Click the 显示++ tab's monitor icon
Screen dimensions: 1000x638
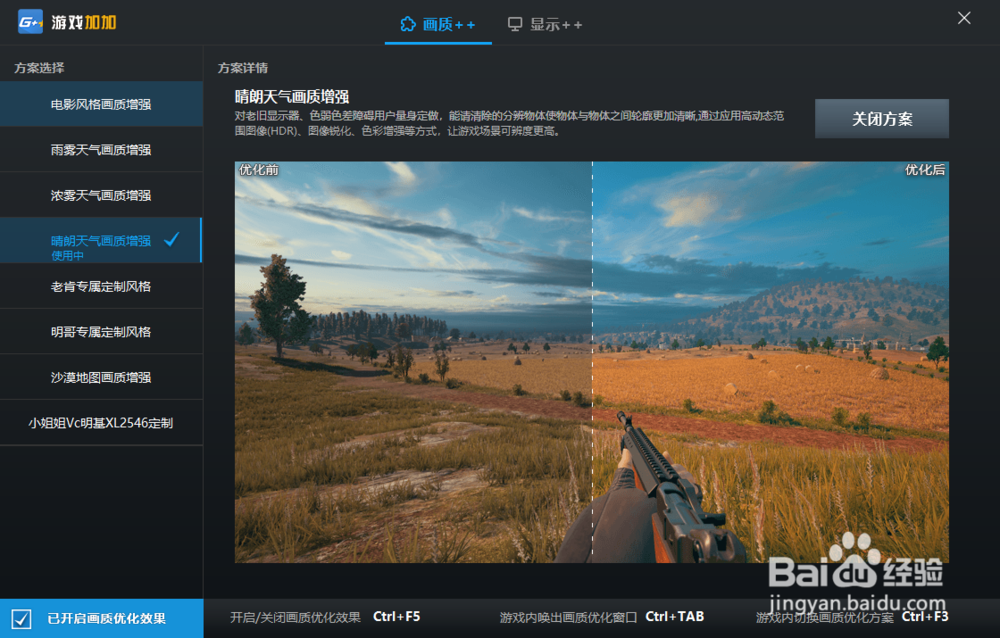515,24
